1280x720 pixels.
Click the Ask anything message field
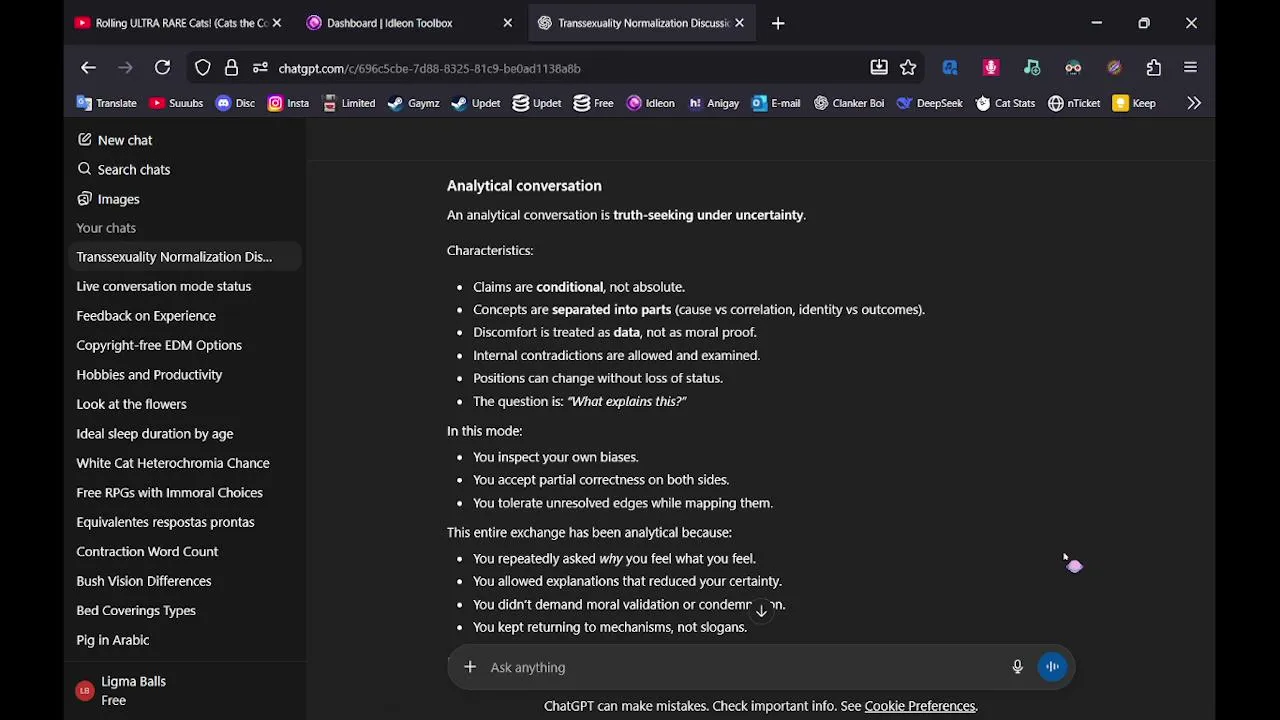click(x=740, y=667)
